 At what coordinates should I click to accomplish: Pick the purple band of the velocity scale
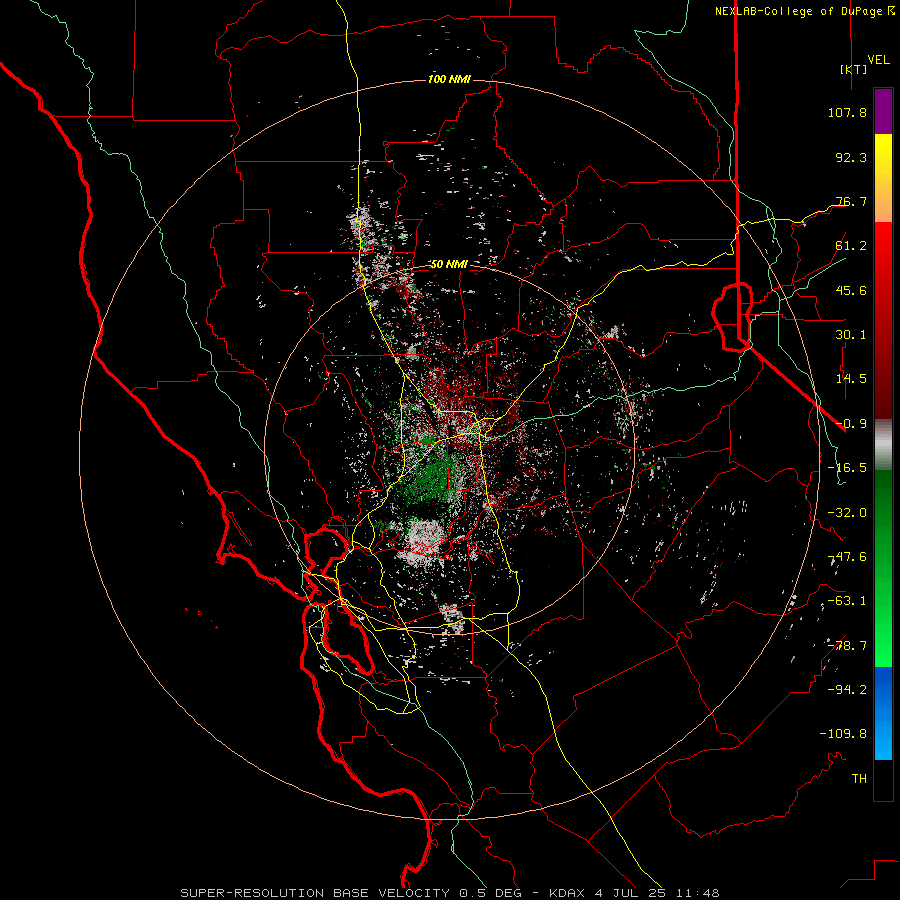coord(883,111)
